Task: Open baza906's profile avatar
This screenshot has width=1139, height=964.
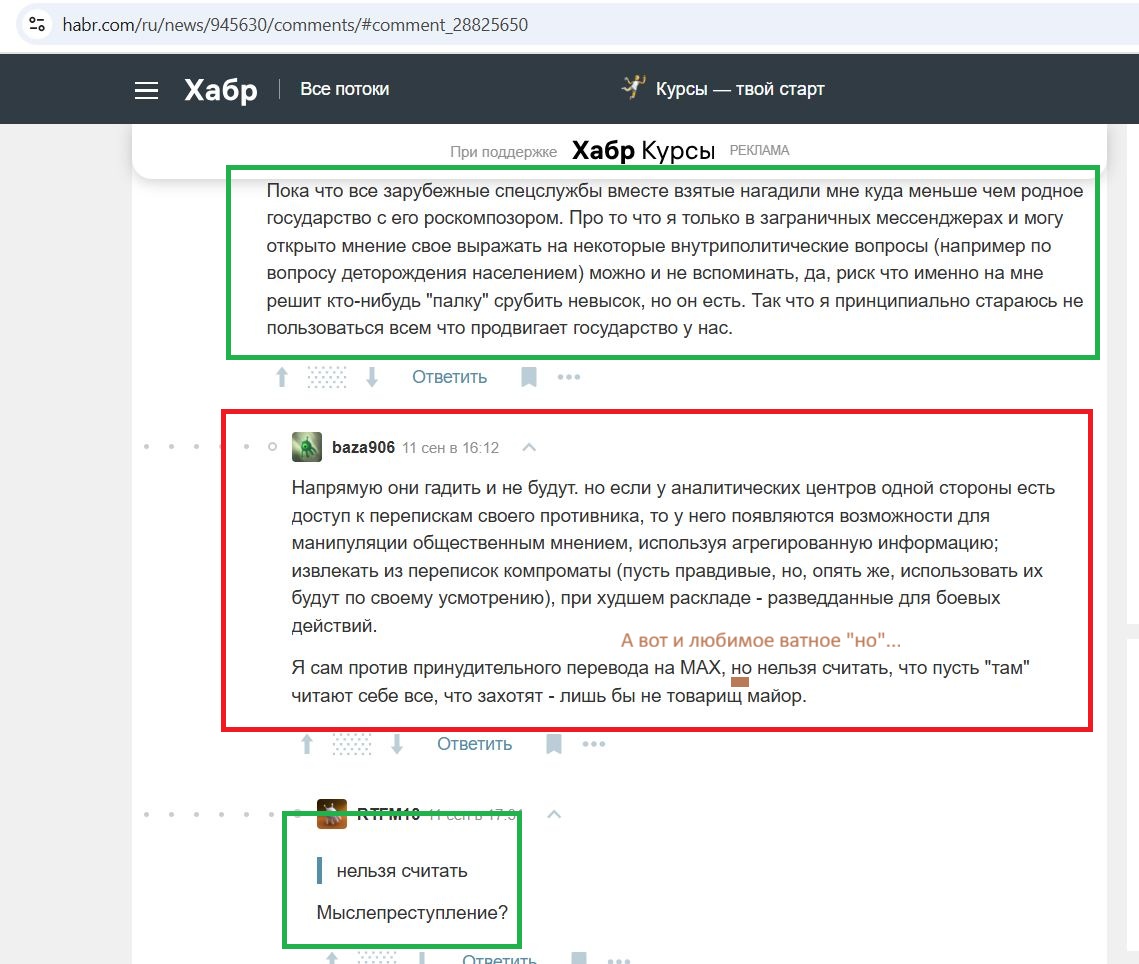Action: pos(307,447)
